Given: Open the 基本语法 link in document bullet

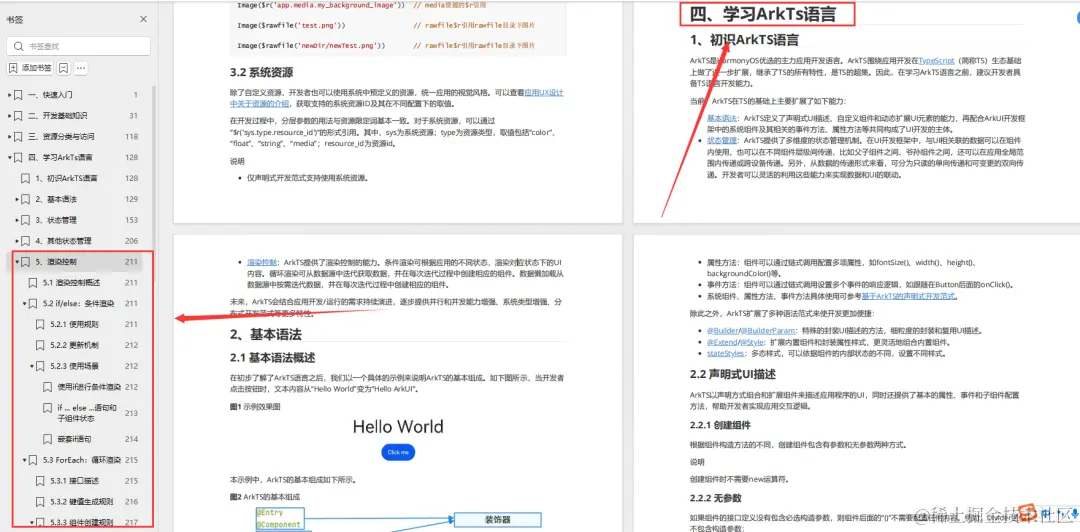Looking at the screenshot, I should click(x=723, y=117).
